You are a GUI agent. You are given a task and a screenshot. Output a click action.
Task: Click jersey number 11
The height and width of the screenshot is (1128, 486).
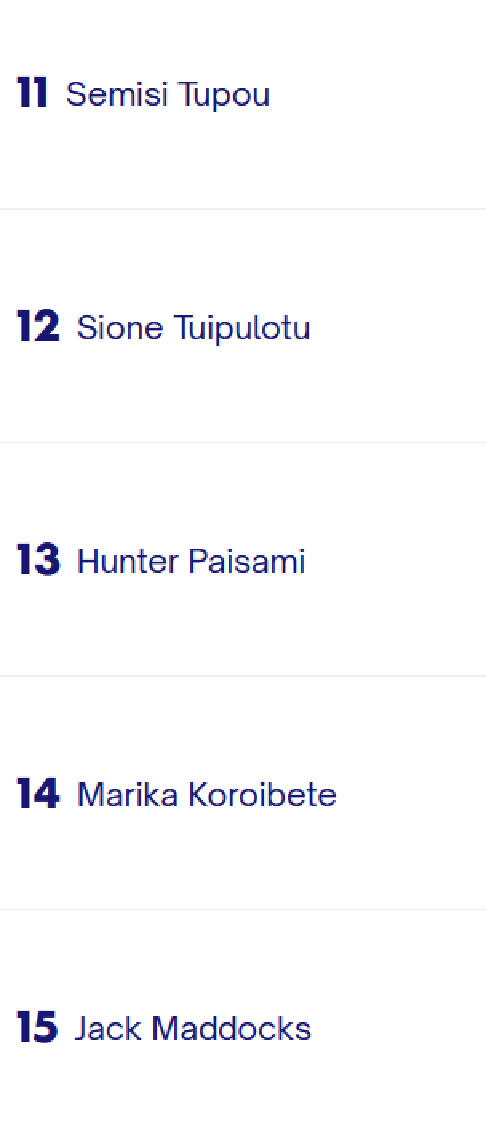click(32, 94)
